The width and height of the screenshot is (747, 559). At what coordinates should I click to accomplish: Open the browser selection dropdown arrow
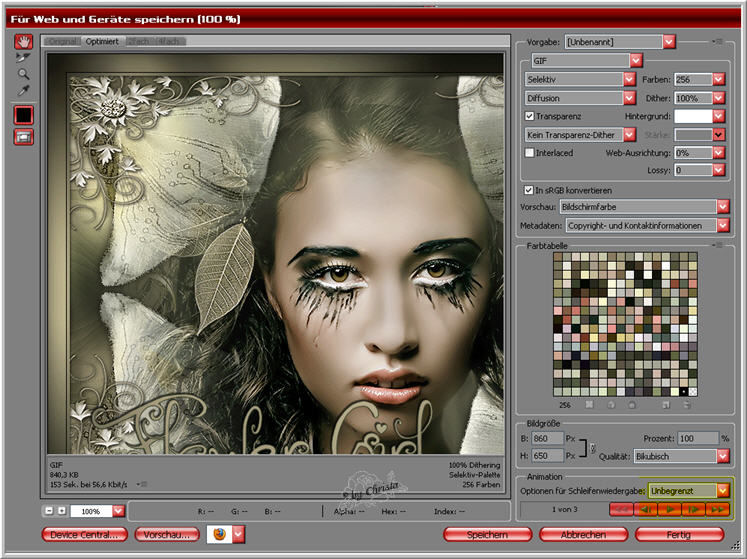(x=239, y=534)
